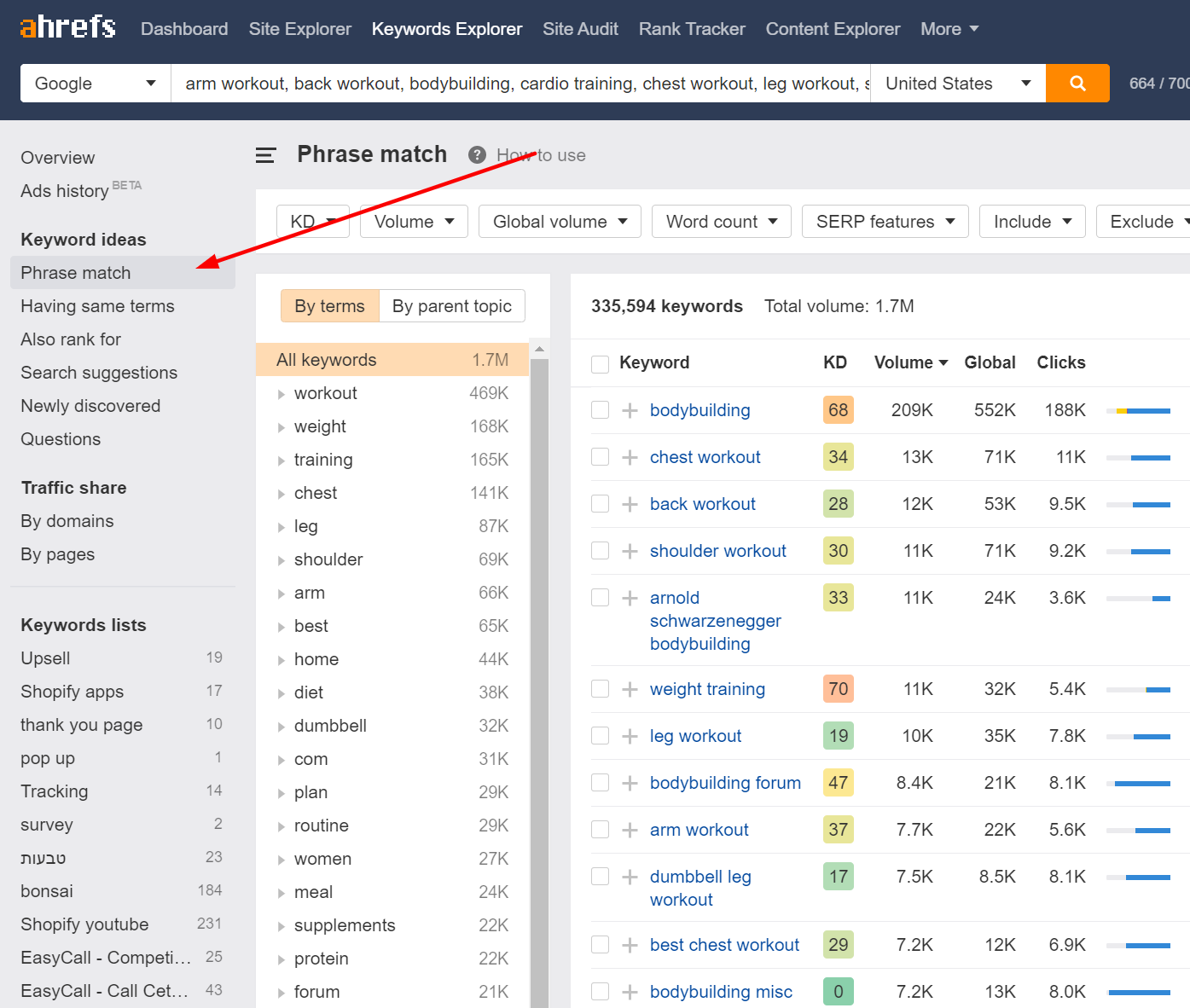1190x1008 pixels.
Task: Open the shoulder workout keyword link
Action: coord(718,551)
